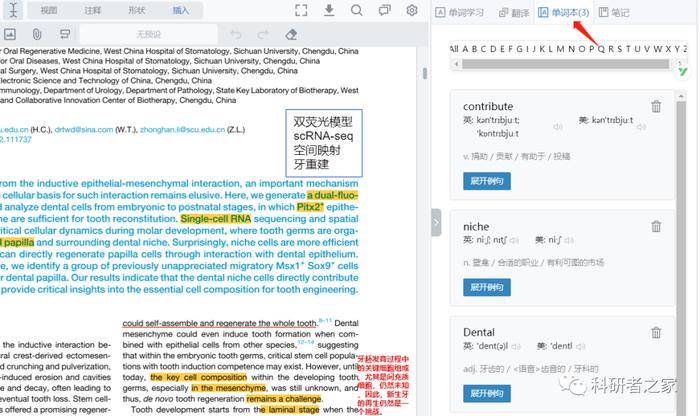Filter word list by letter 'D'

pyautogui.click(x=490, y=48)
